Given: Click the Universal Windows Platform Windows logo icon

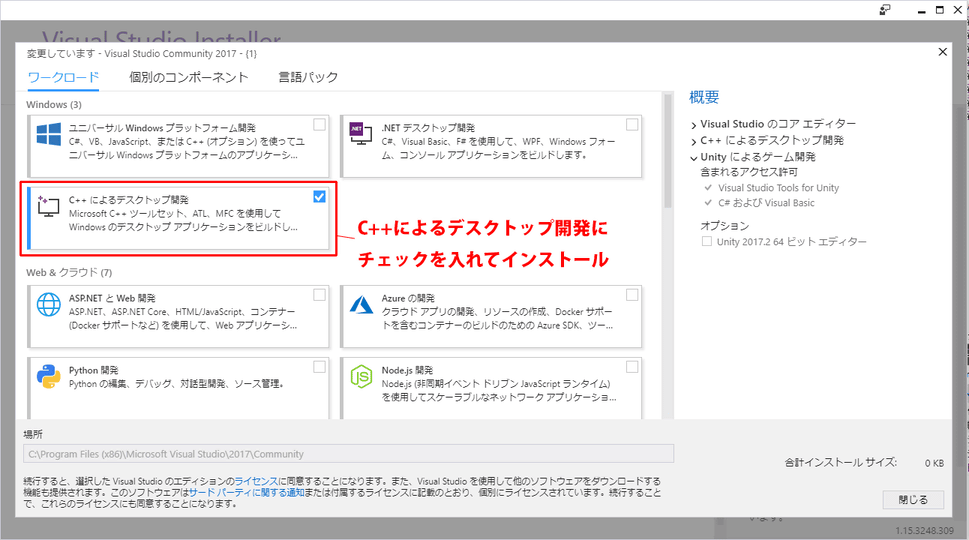Looking at the screenshot, I should click(49, 134).
